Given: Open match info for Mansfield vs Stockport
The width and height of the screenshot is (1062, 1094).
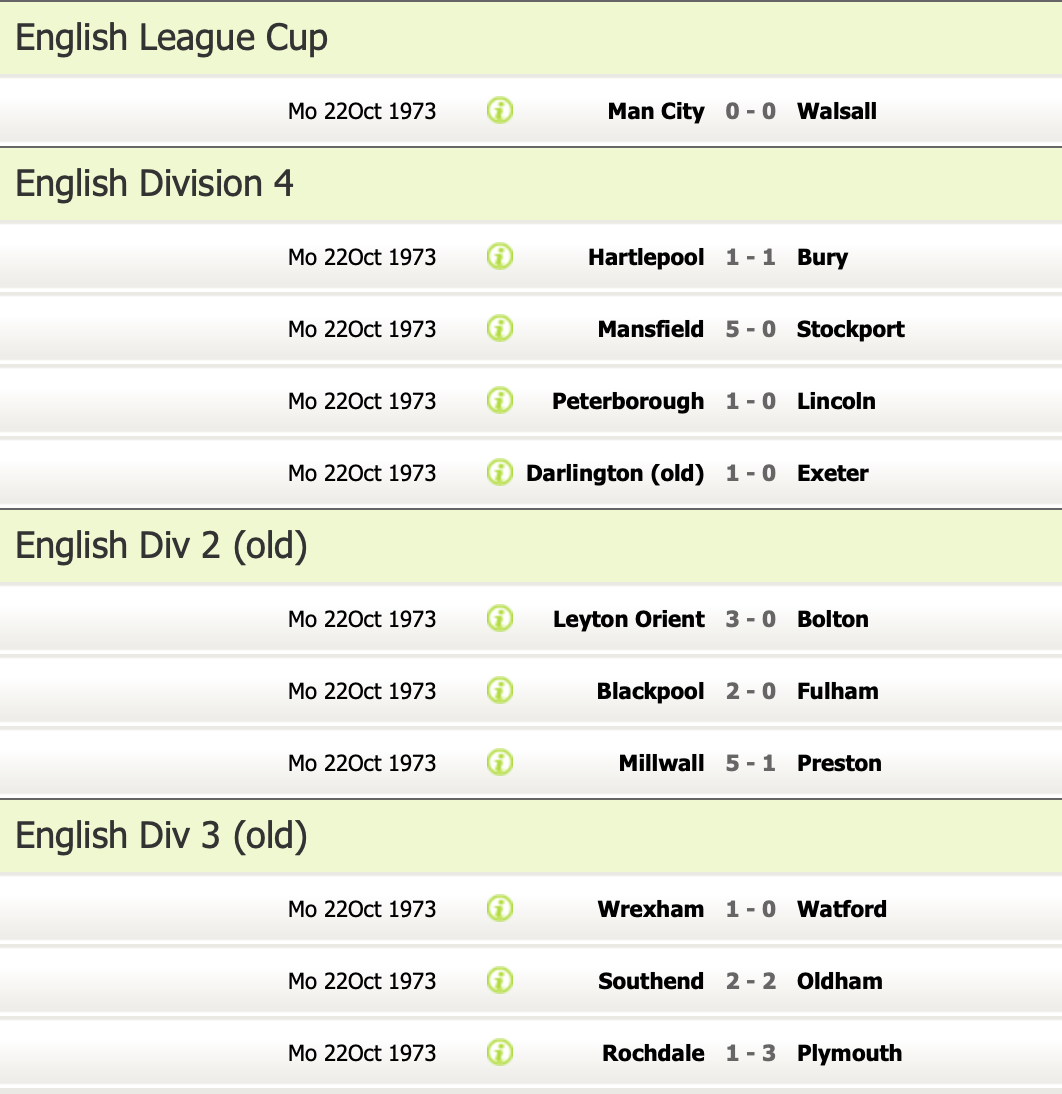Looking at the screenshot, I should pos(500,329).
